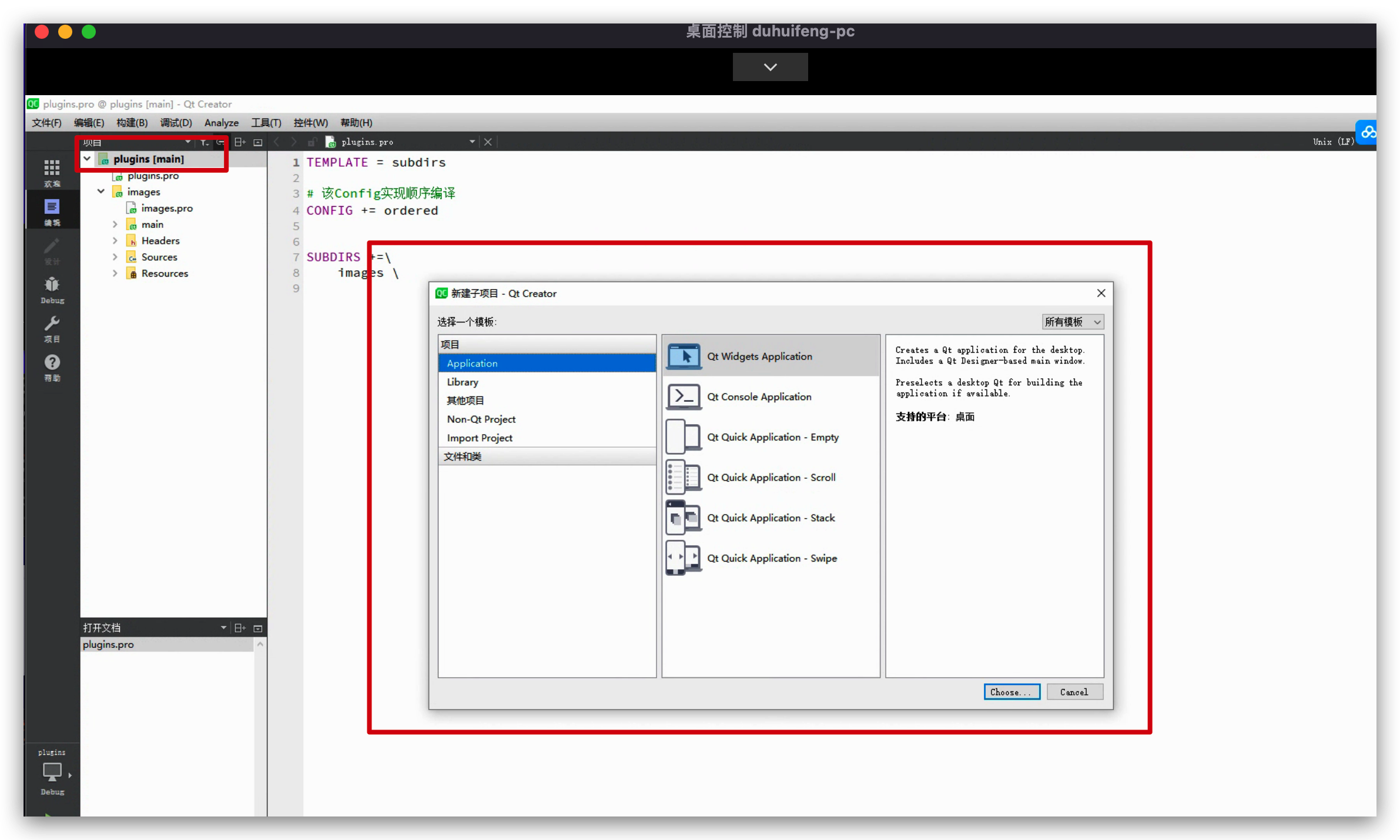Viewport: 1400px width, 840px height.
Task: Expand the Resources node
Action: tap(115, 274)
